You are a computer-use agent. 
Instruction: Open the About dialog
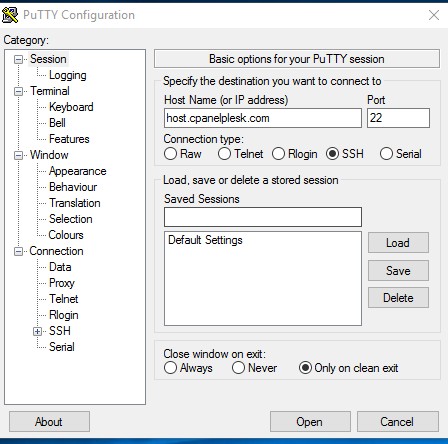[49, 422]
